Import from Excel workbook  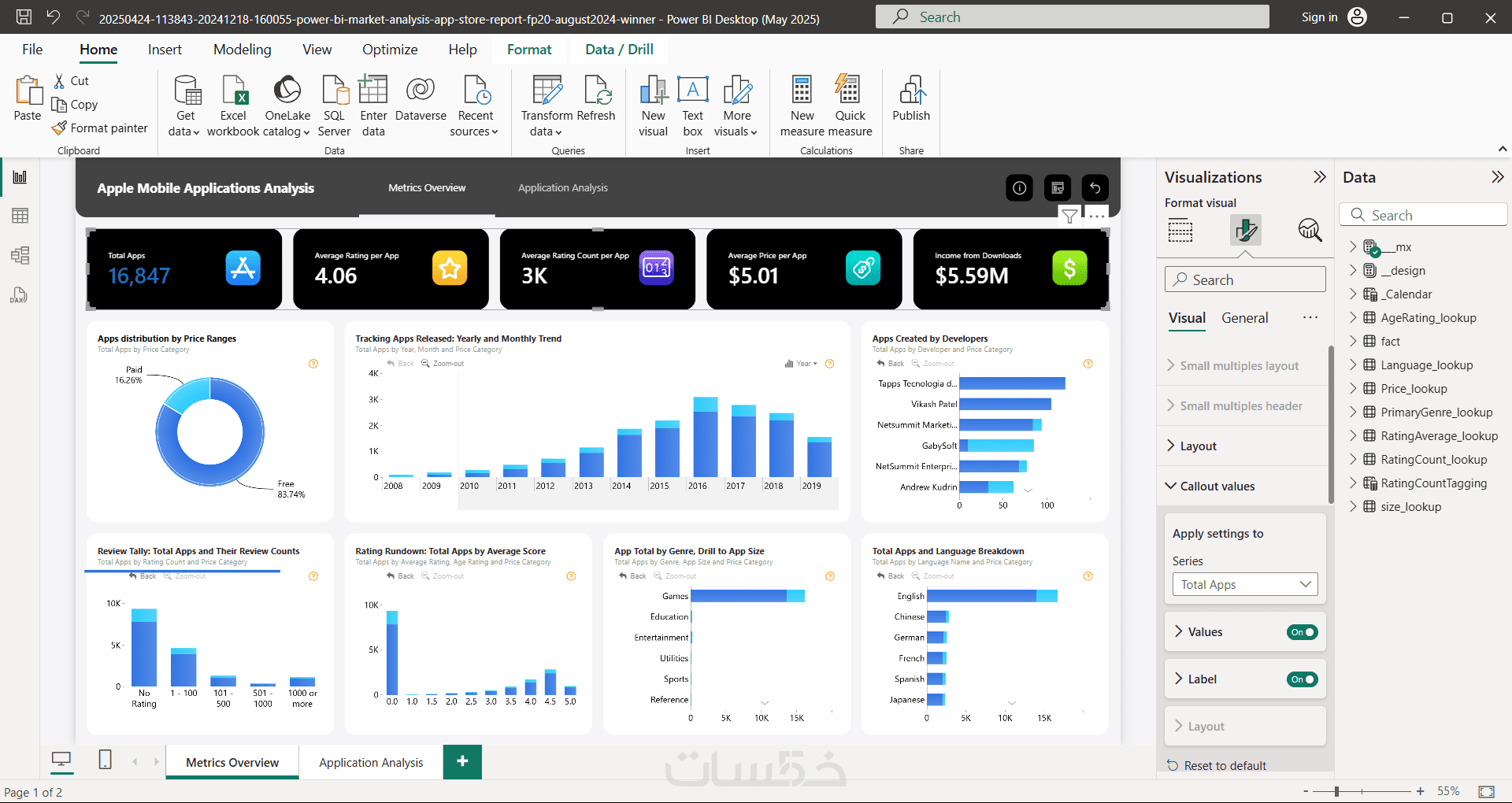click(233, 105)
